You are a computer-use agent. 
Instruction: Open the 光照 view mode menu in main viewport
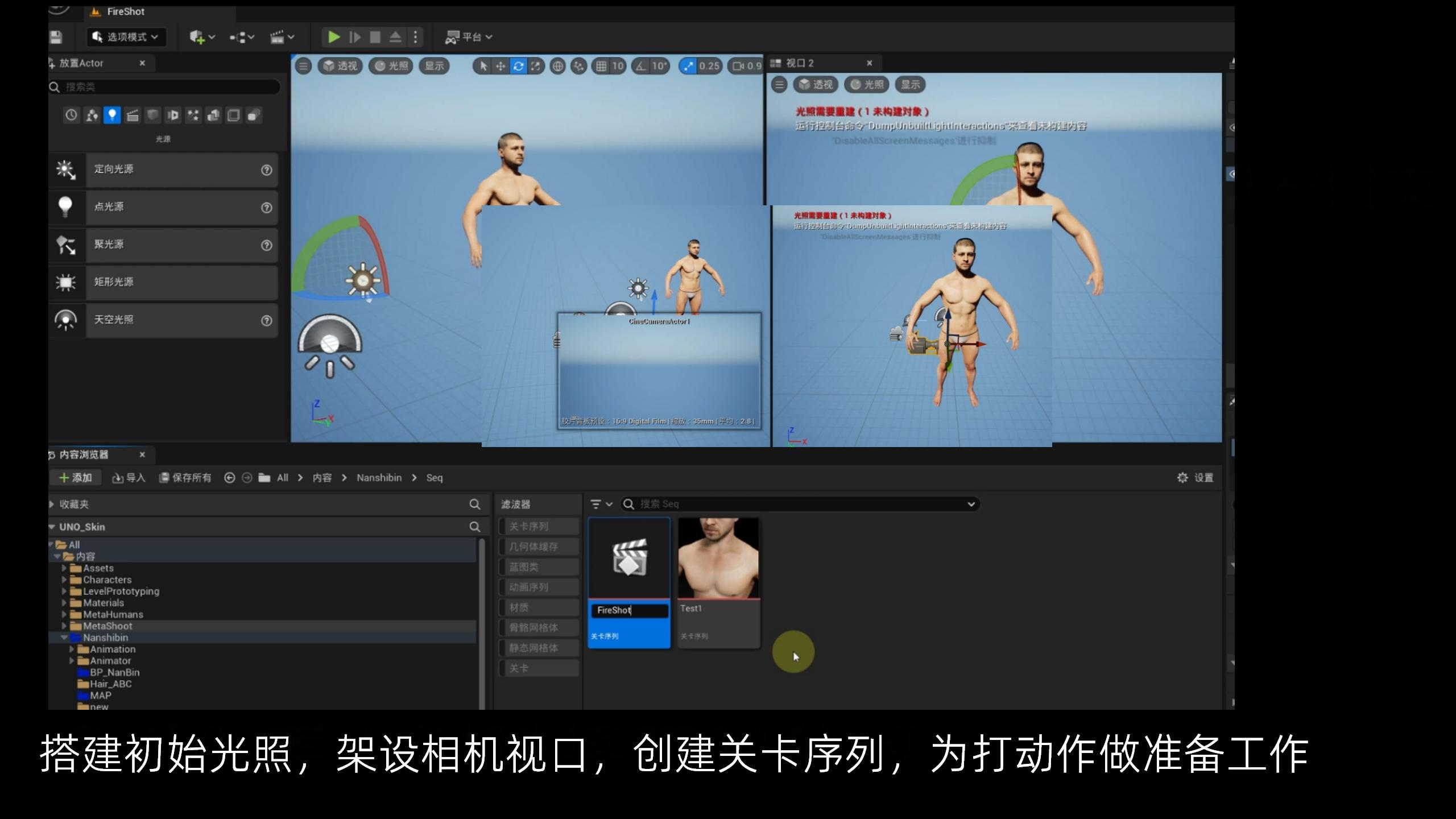(391, 66)
